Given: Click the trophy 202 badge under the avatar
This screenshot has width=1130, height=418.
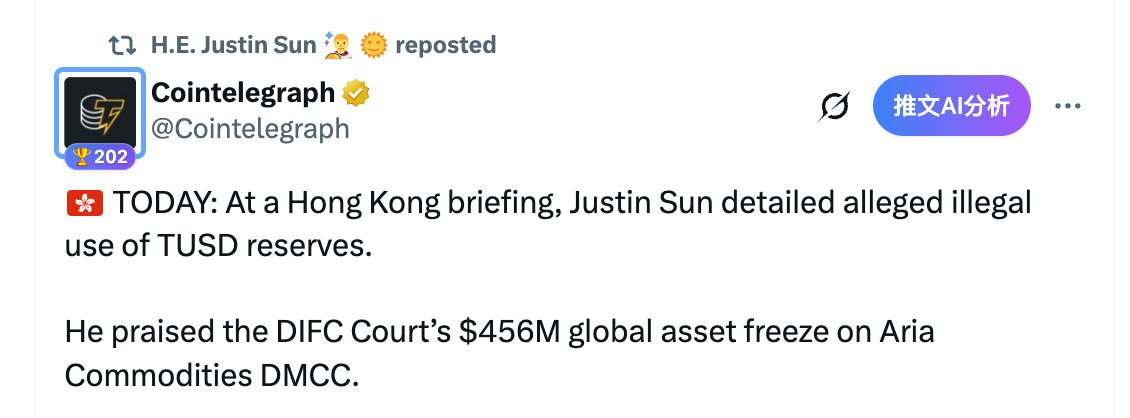Looking at the screenshot, I should click(101, 155).
